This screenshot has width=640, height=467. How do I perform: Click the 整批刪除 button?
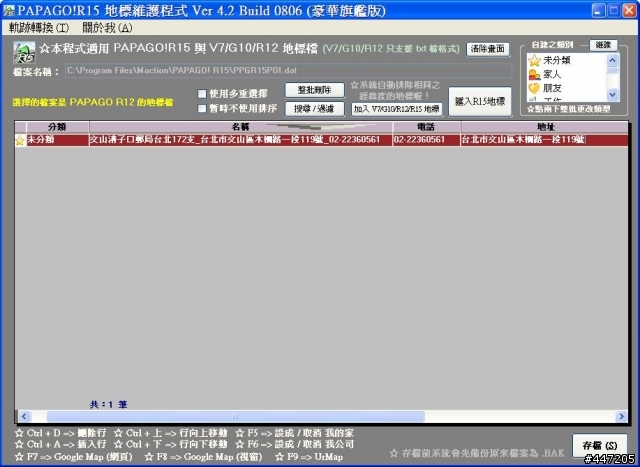[x=314, y=90]
